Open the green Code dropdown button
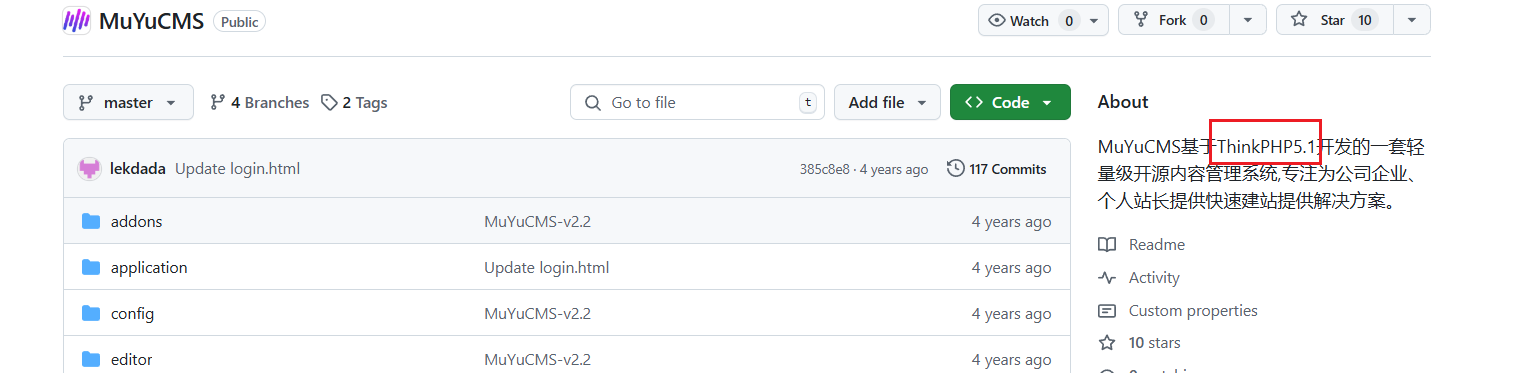The height and width of the screenshot is (373, 1514). [x=1010, y=102]
